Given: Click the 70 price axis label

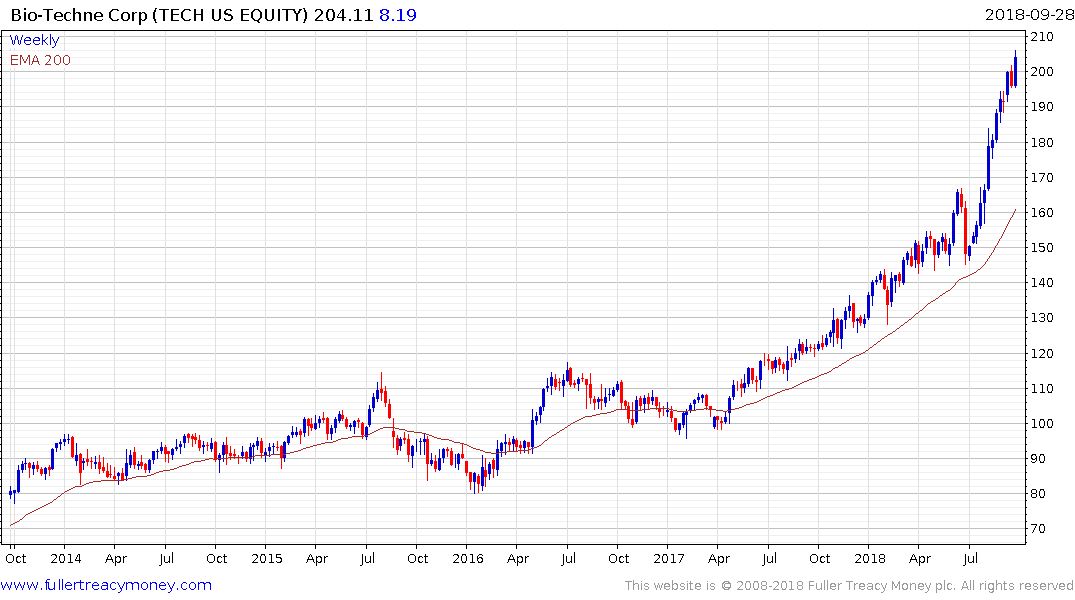Looking at the screenshot, I should coord(1038,528).
